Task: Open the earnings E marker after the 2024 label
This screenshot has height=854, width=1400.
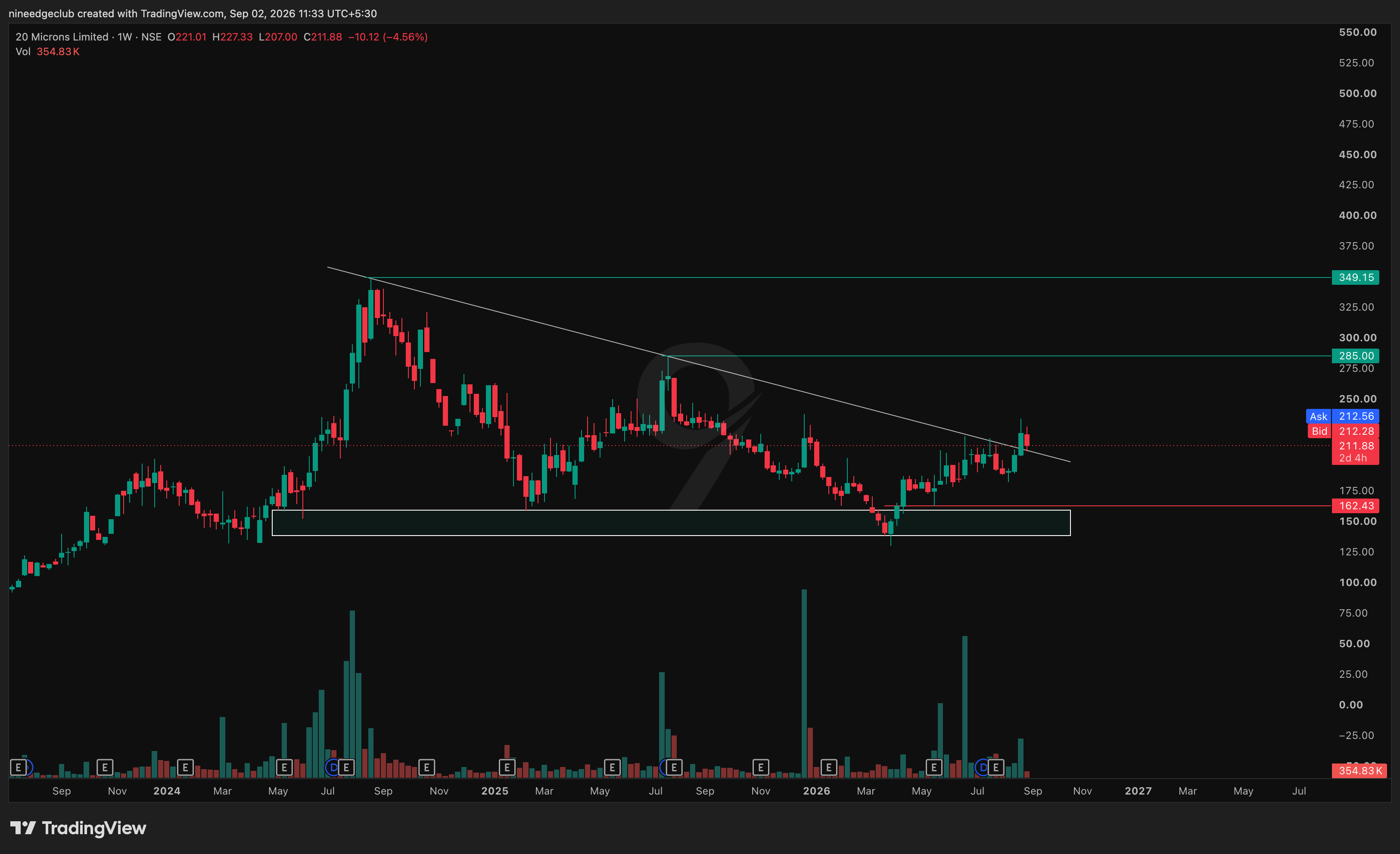Action: click(185, 768)
